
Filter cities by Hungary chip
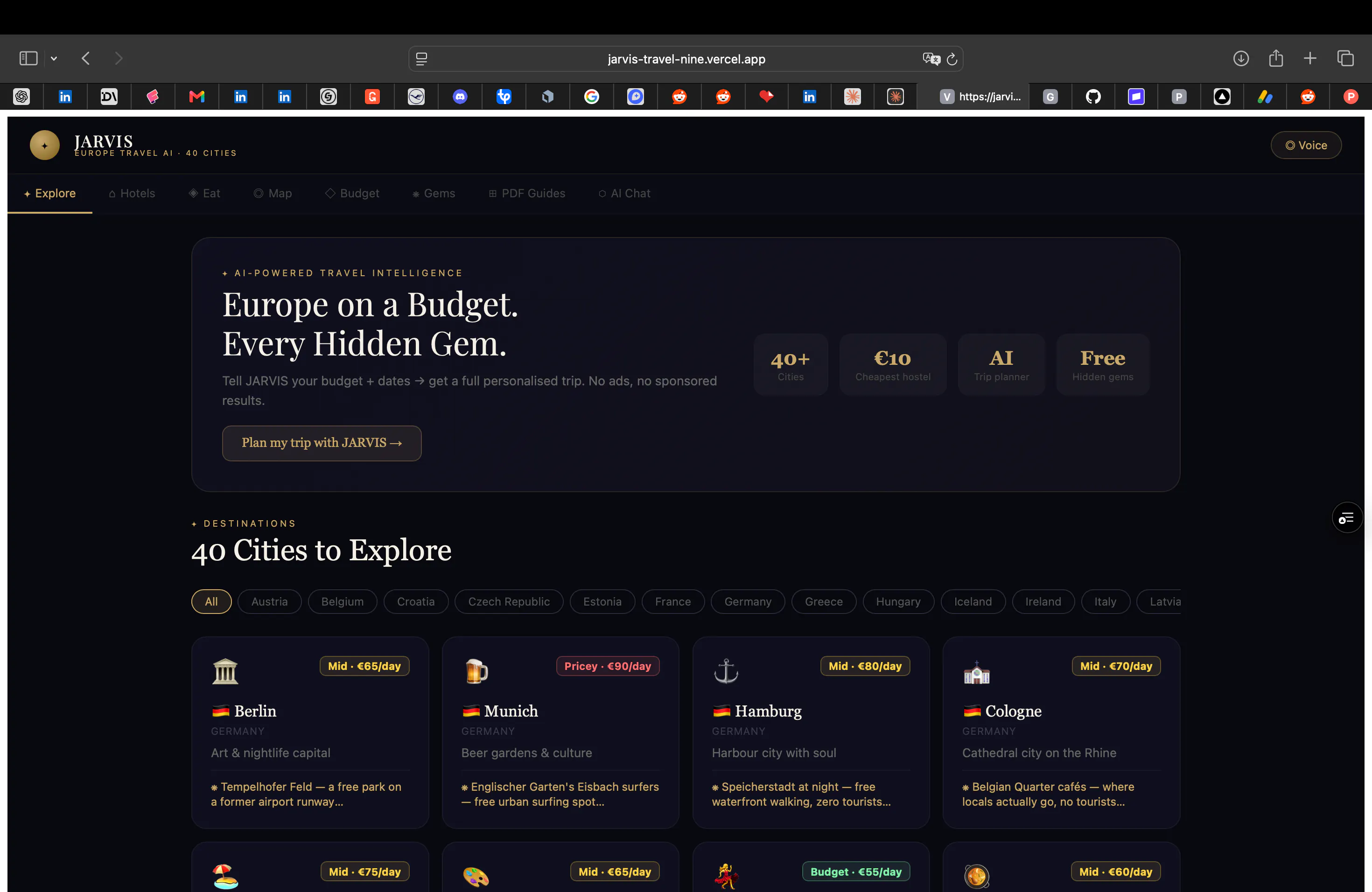point(898,601)
